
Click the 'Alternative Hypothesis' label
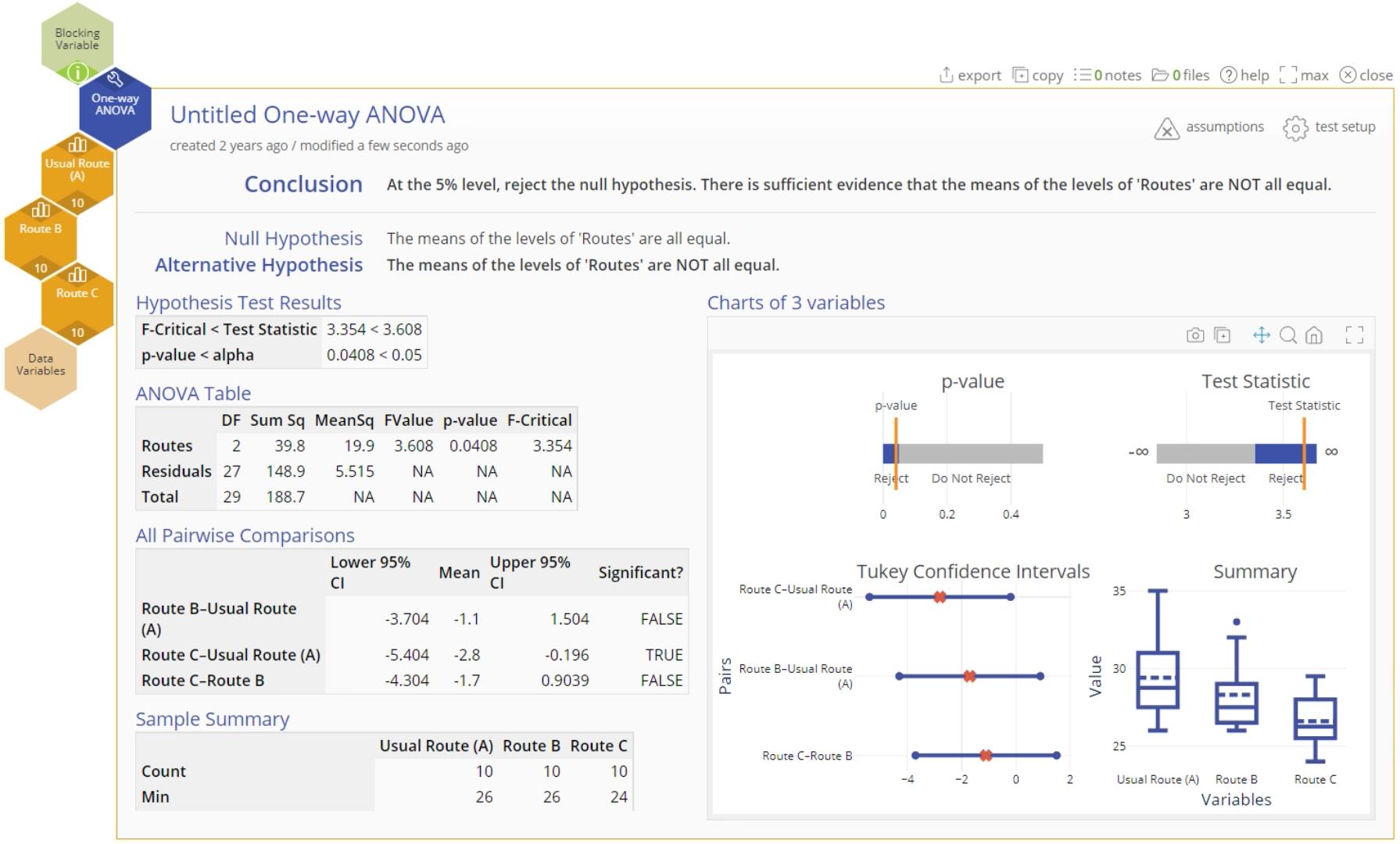click(x=259, y=265)
